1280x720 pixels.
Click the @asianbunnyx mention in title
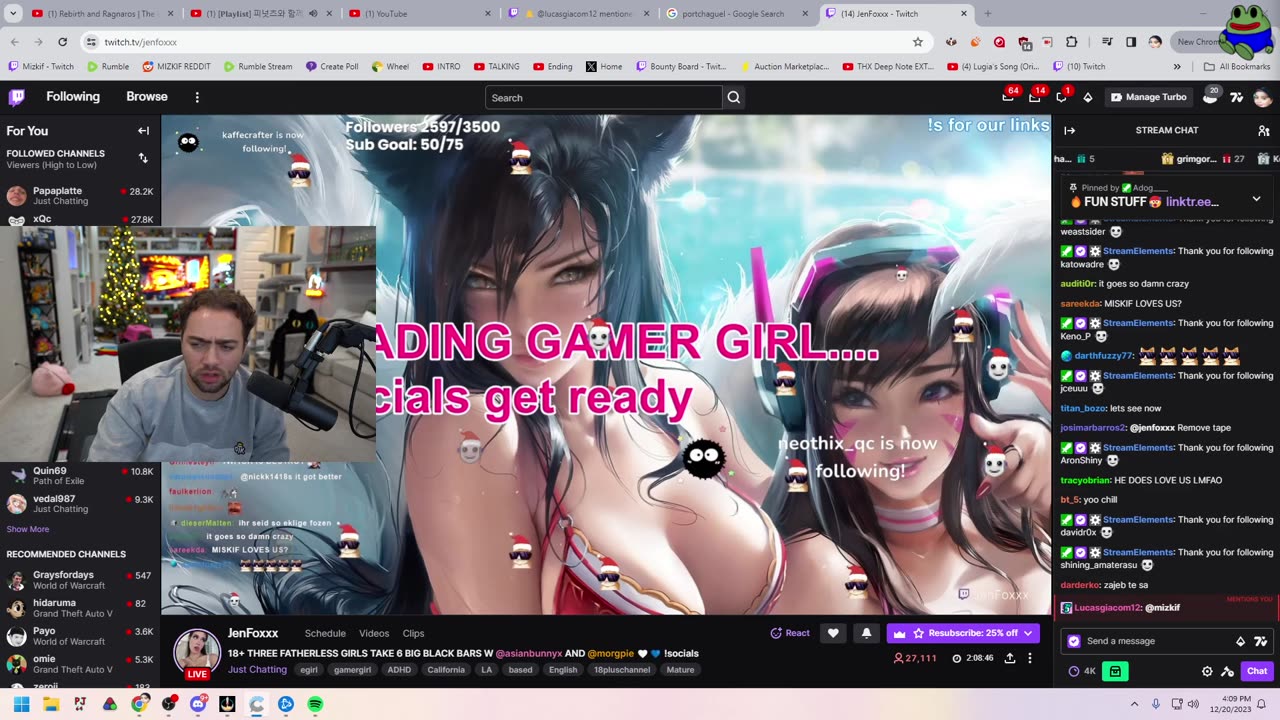[529, 653]
